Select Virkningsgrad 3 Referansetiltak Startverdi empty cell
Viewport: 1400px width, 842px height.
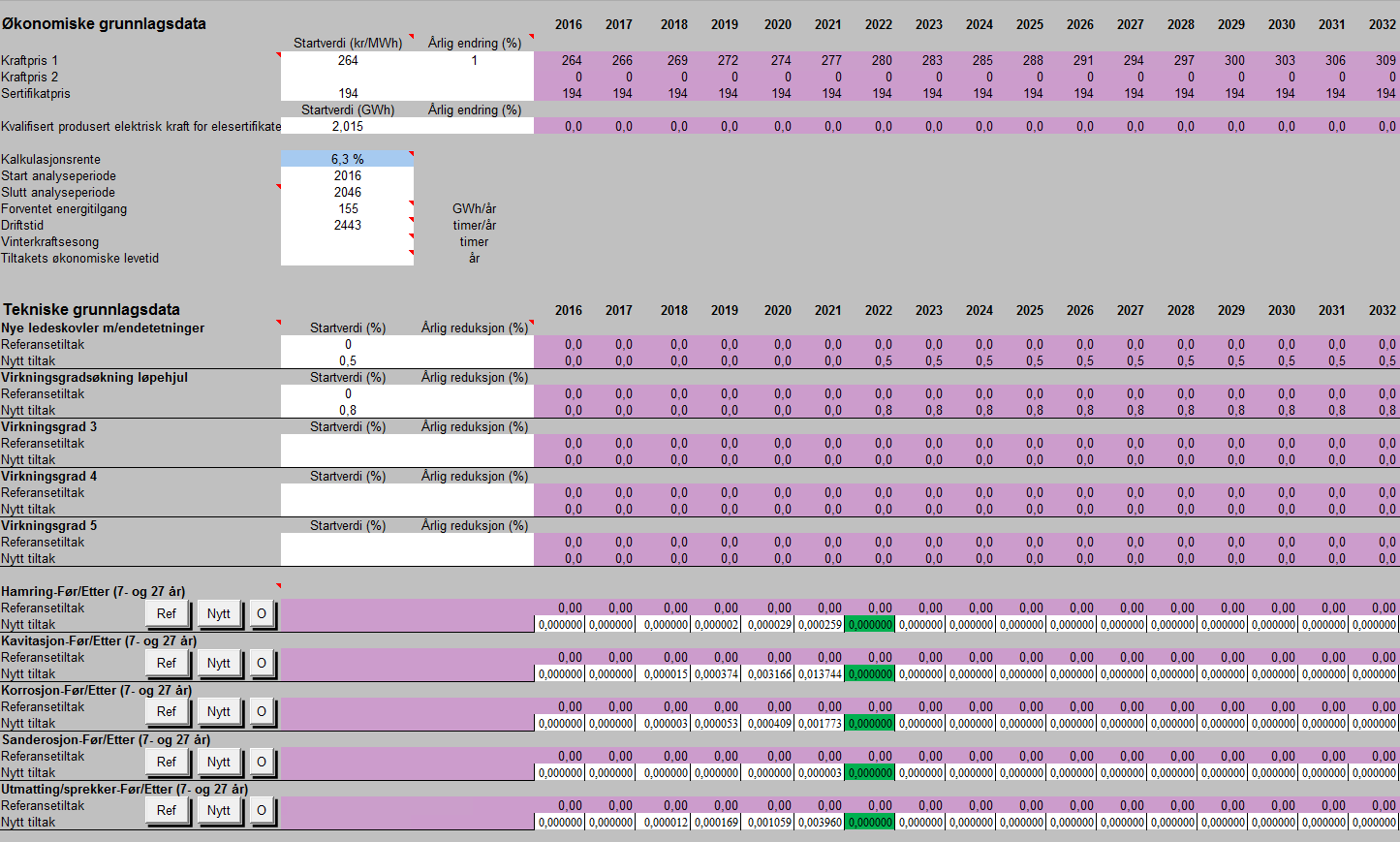[347, 443]
